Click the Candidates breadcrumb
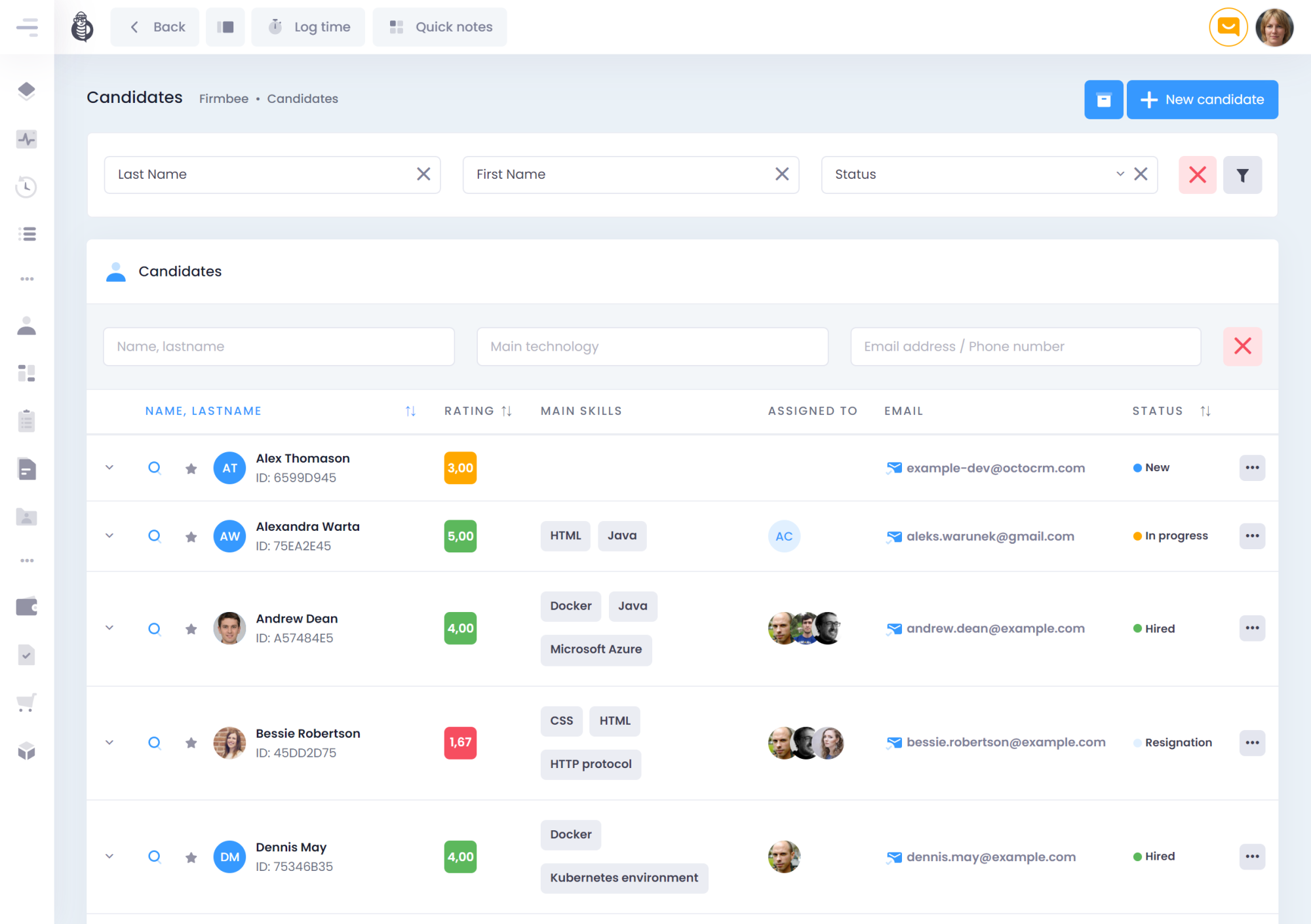This screenshot has height=924, width=1311. (302, 99)
